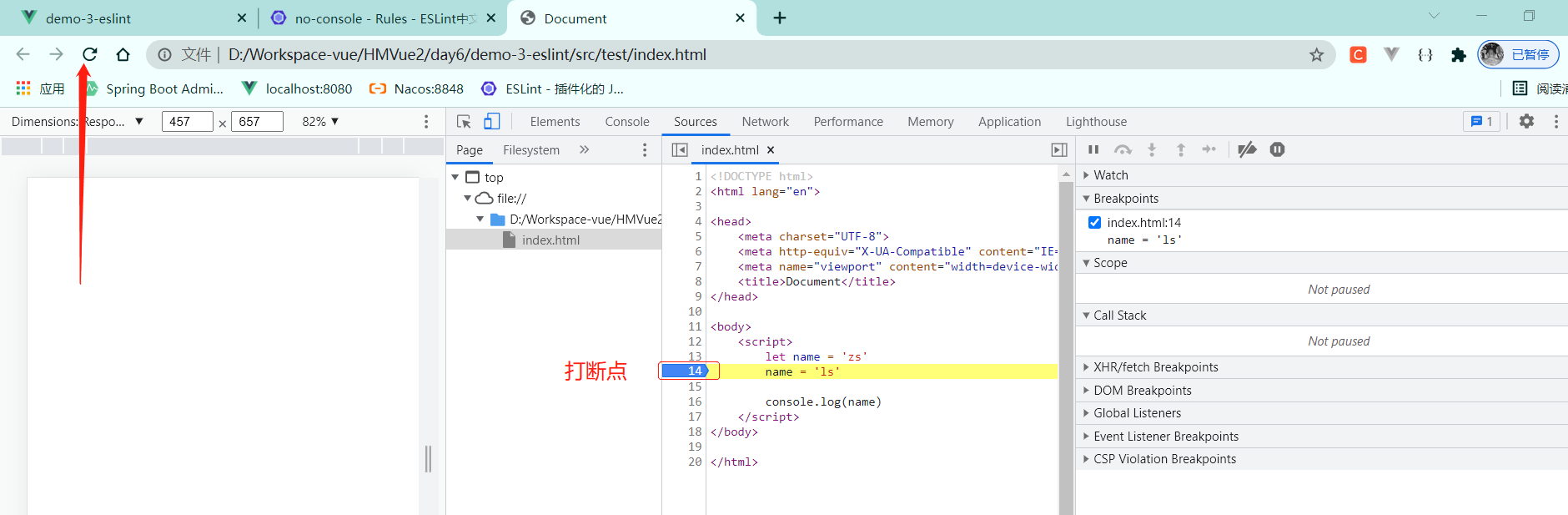Viewport: 1568px width, 515px height.
Task: Go forward with the browser forward arrow
Action: click(x=56, y=54)
